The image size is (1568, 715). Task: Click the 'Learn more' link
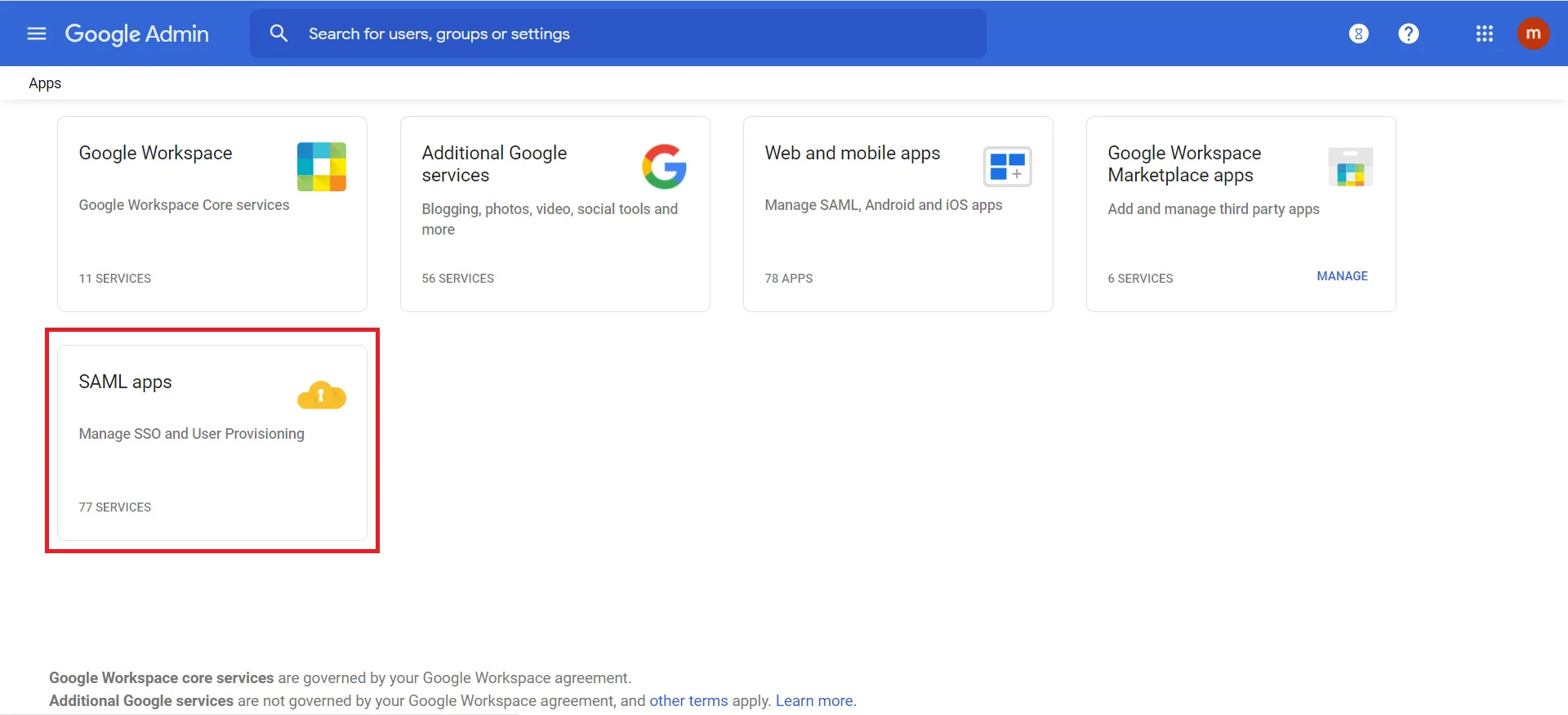(x=813, y=700)
